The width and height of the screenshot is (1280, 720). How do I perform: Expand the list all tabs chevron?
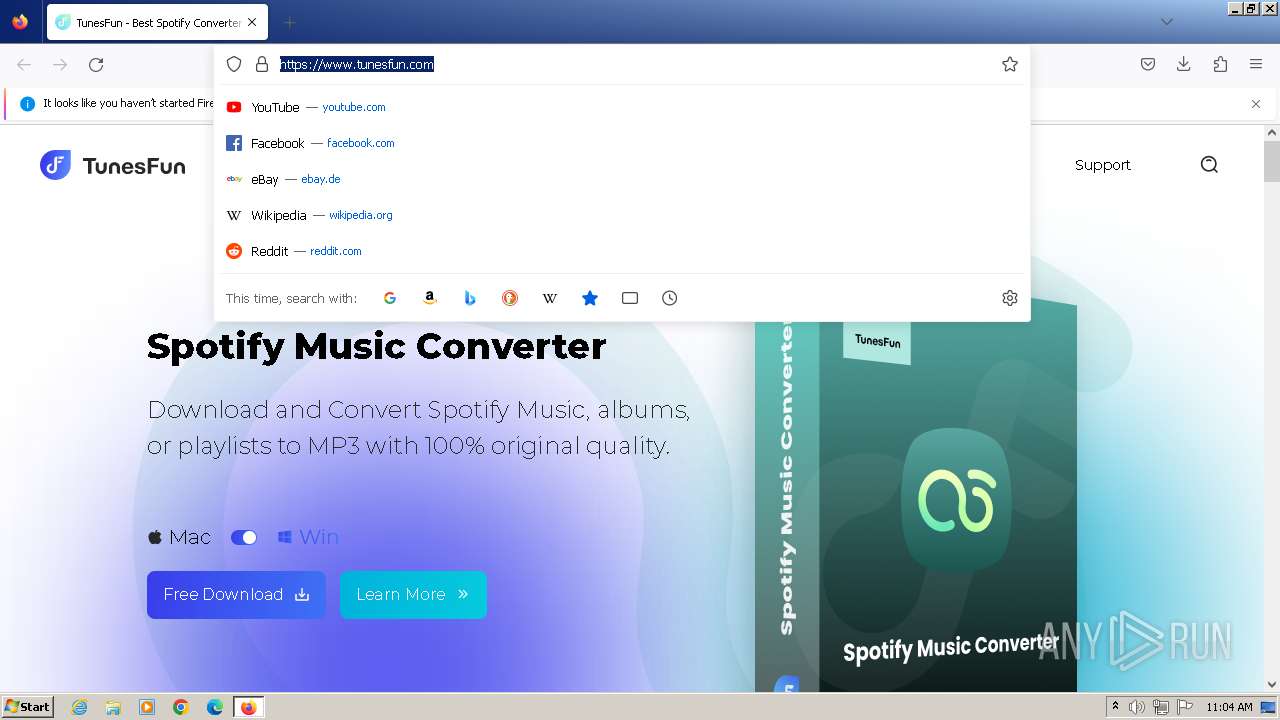tap(1167, 22)
